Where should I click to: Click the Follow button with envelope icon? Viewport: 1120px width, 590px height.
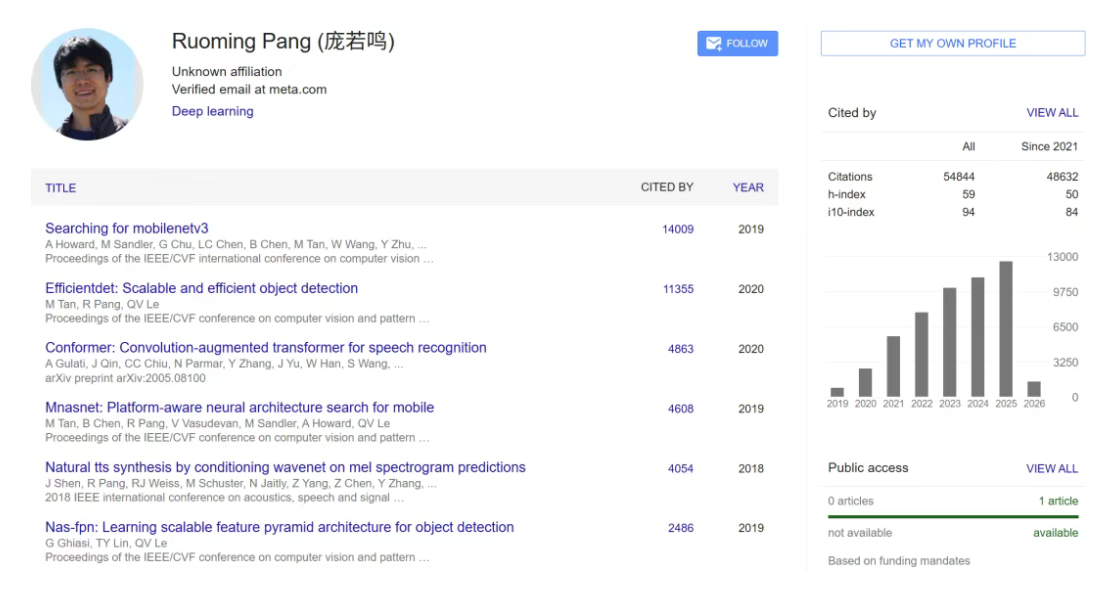tap(737, 44)
